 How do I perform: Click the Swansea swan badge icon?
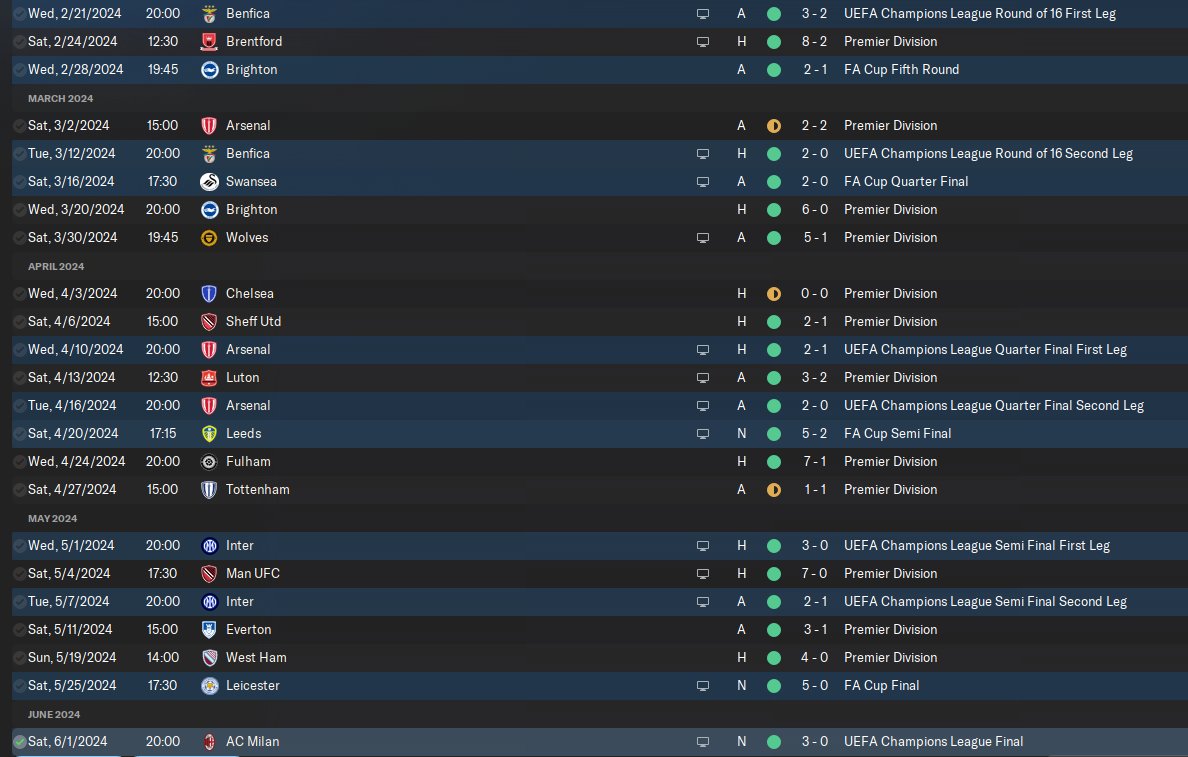click(209, 182)
